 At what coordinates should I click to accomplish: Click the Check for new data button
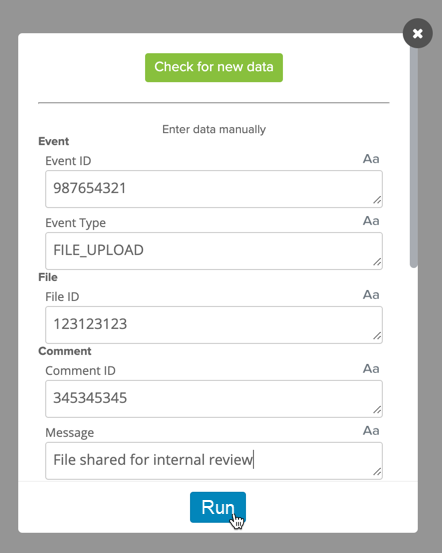(x=214, y=67)
